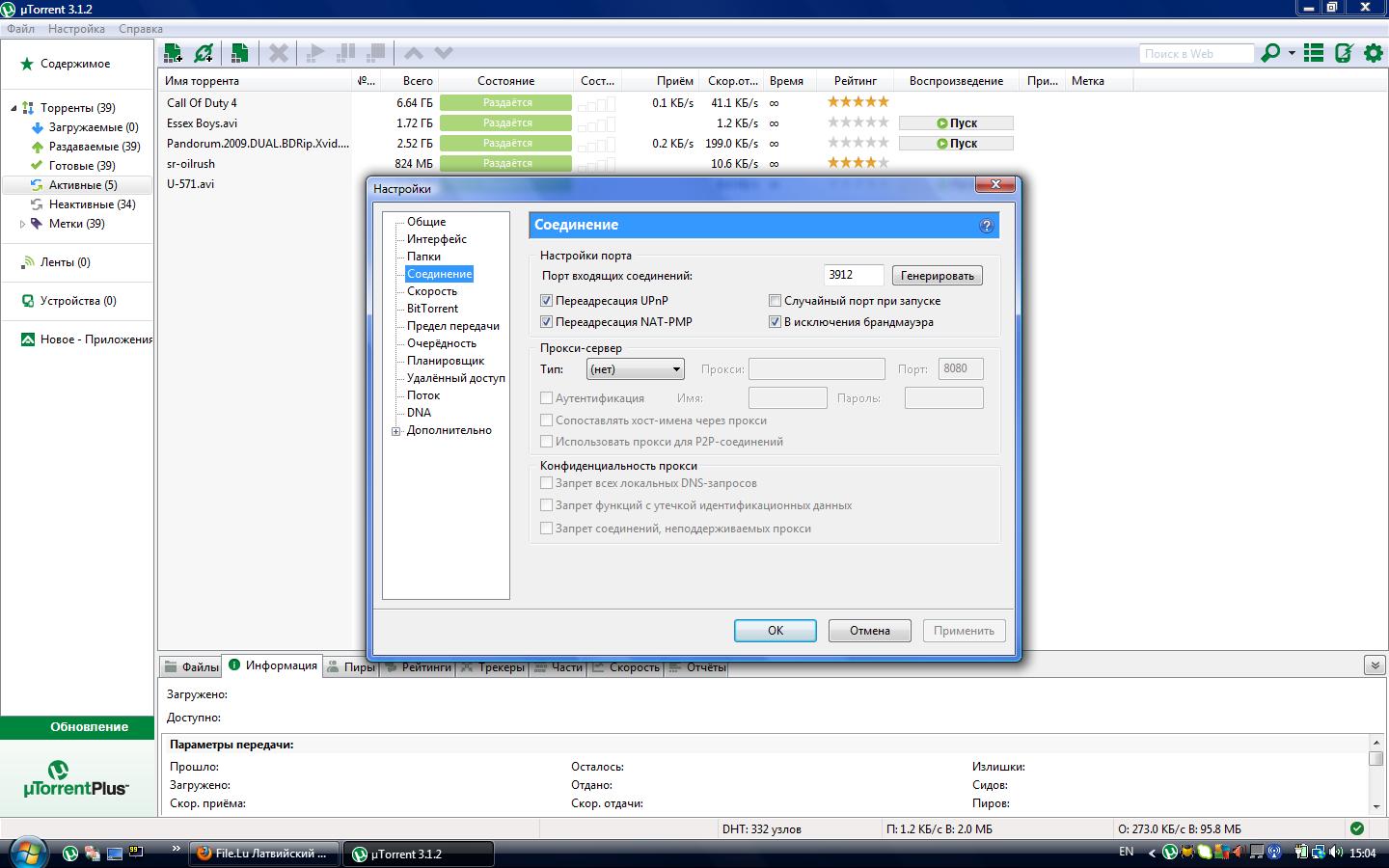Click the green Обновление banner
Screen dimensions: 1389x868
(x=77, y=727)
